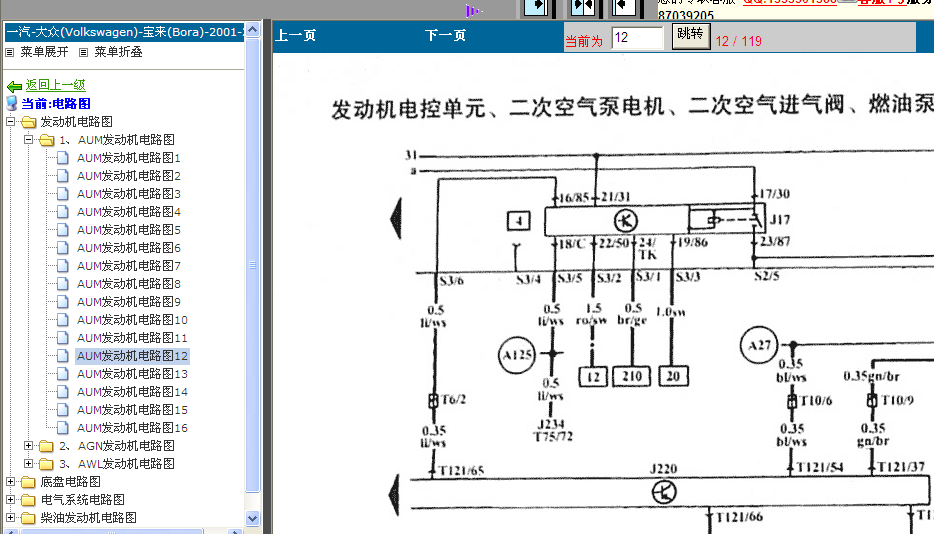This screenshot has width=934, height=534.
Task: Select the highlighted AUM发动机电路图12 item
Action: coord(132,356)
